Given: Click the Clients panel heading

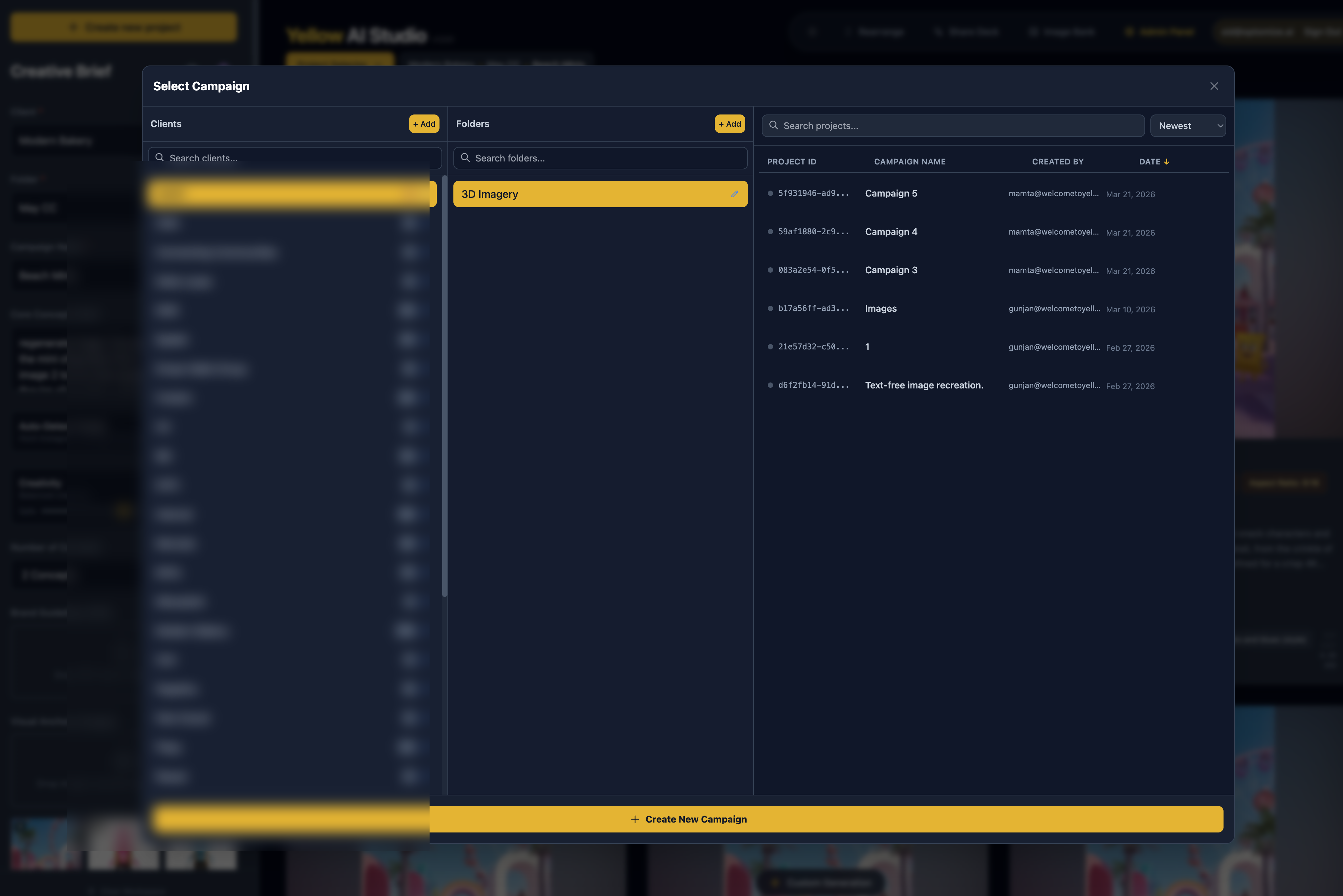Looking at the screenshot, I should 166,124.
